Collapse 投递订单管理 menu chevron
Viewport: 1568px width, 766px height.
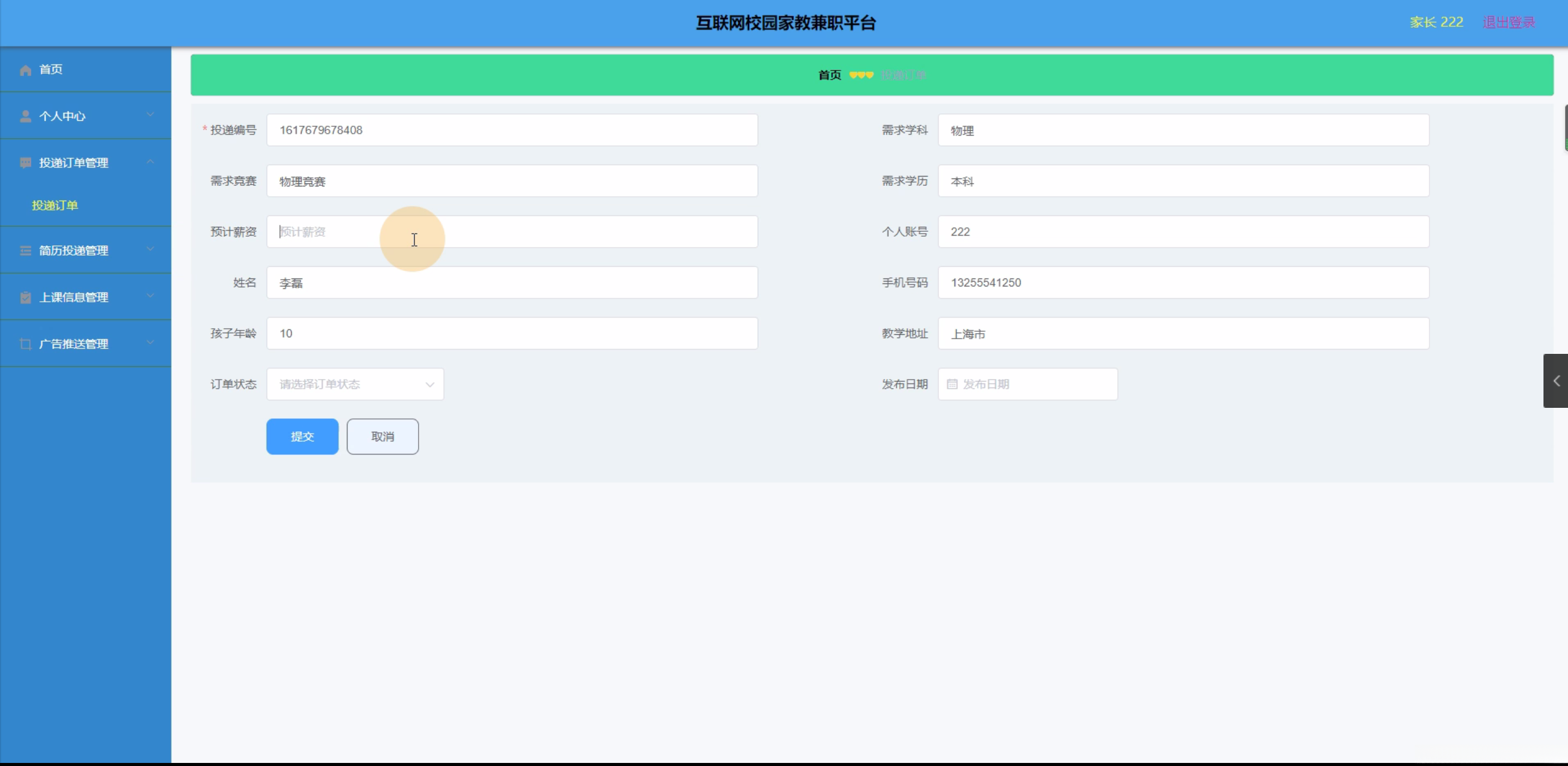coord(150,162)
